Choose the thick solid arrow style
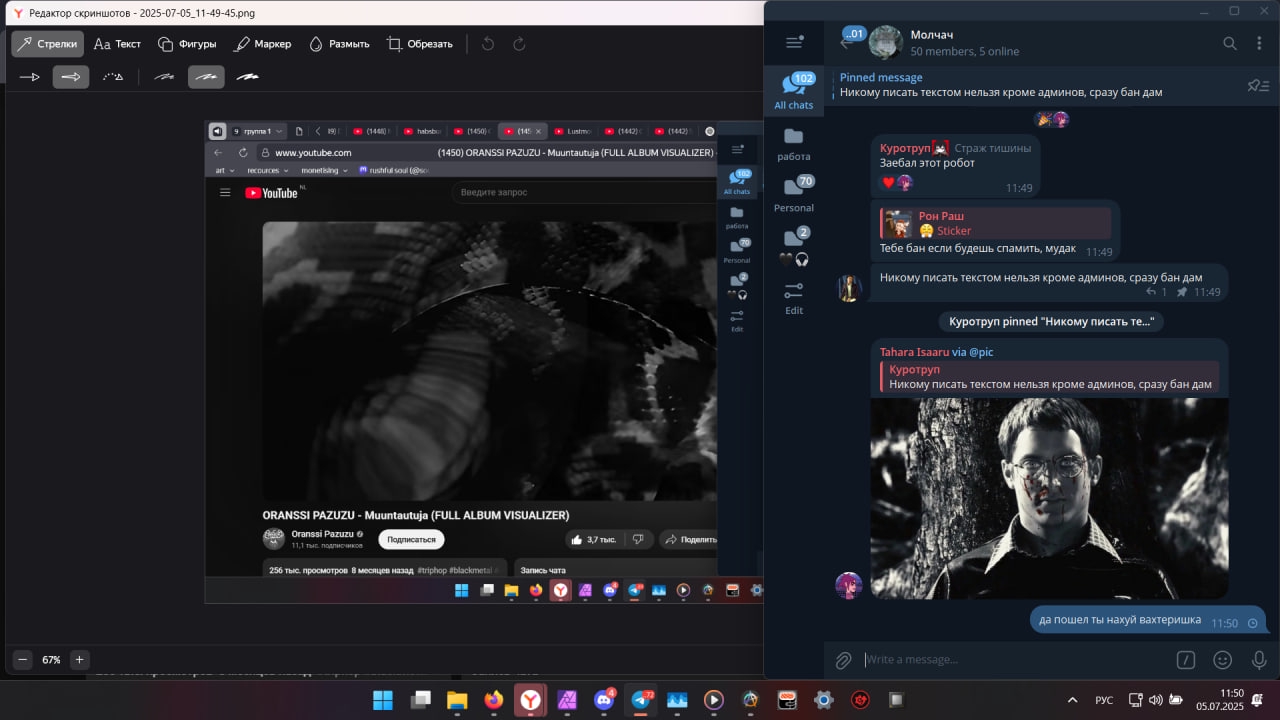The width and height of the screenshot is (1280, 720). click(71, 77)
